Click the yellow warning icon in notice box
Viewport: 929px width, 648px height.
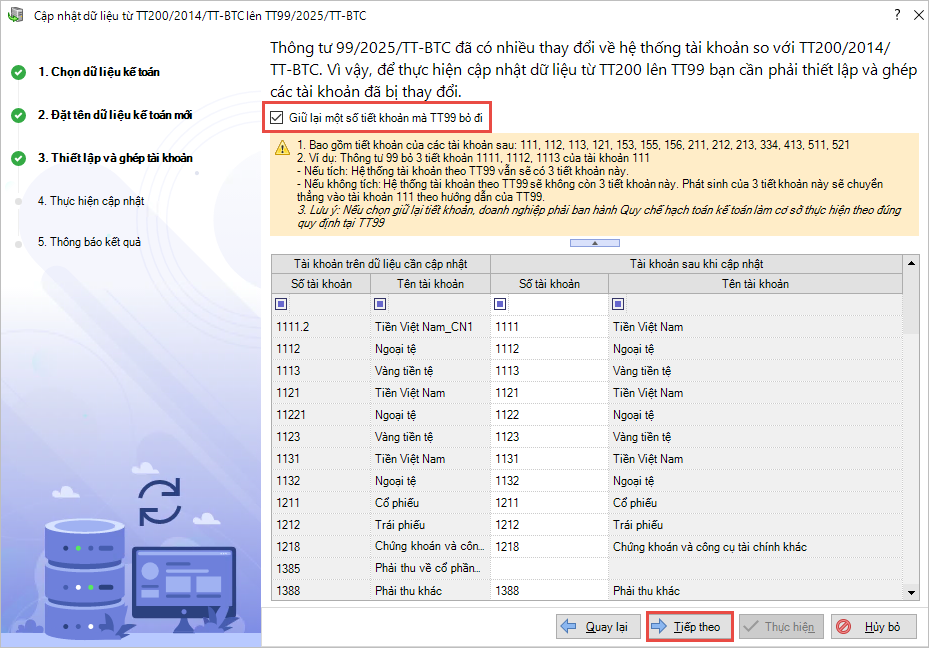pyautogui.click(x=283, y=147)
